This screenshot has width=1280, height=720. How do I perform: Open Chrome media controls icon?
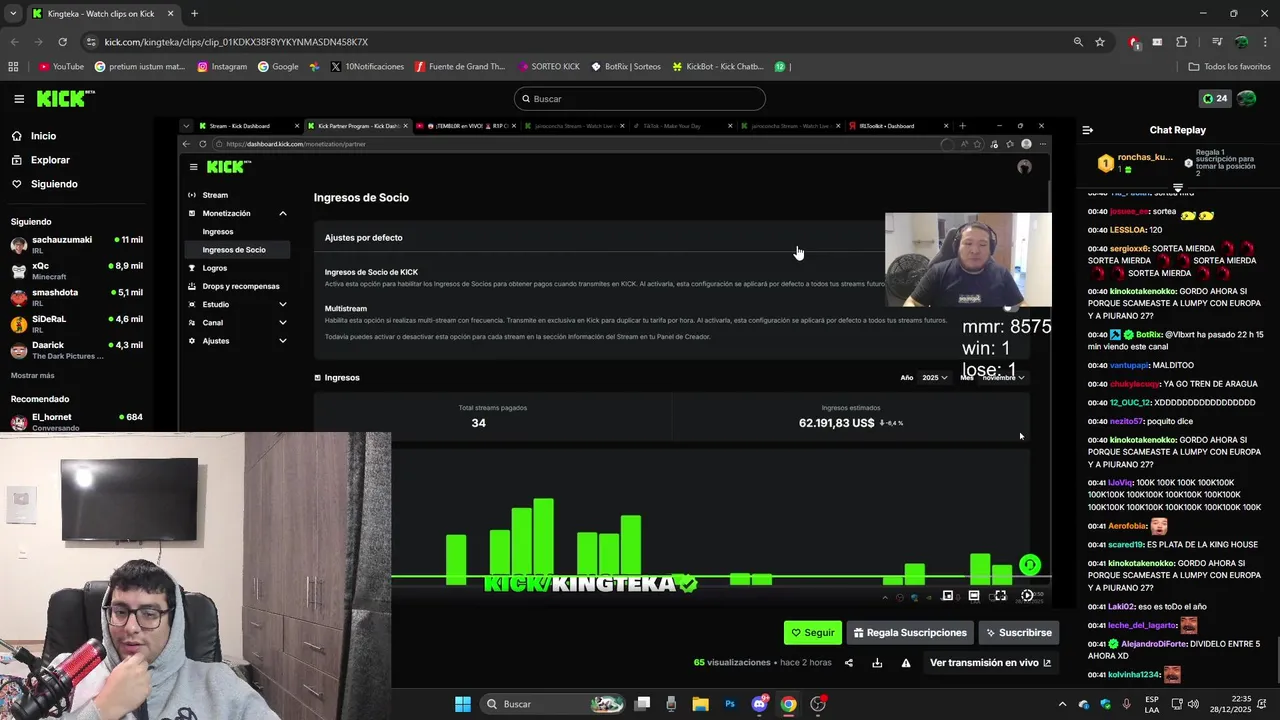point(1217,42)
